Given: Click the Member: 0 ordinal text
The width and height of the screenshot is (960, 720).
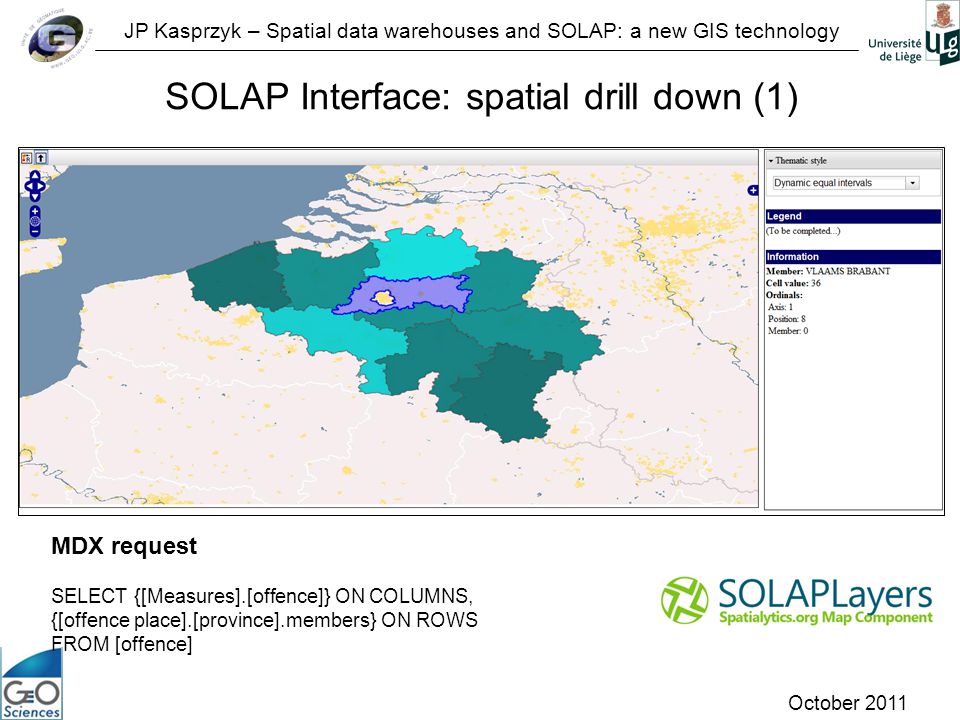Looking at the screenshot, I should pyautogui.click(x=788, y=331).
